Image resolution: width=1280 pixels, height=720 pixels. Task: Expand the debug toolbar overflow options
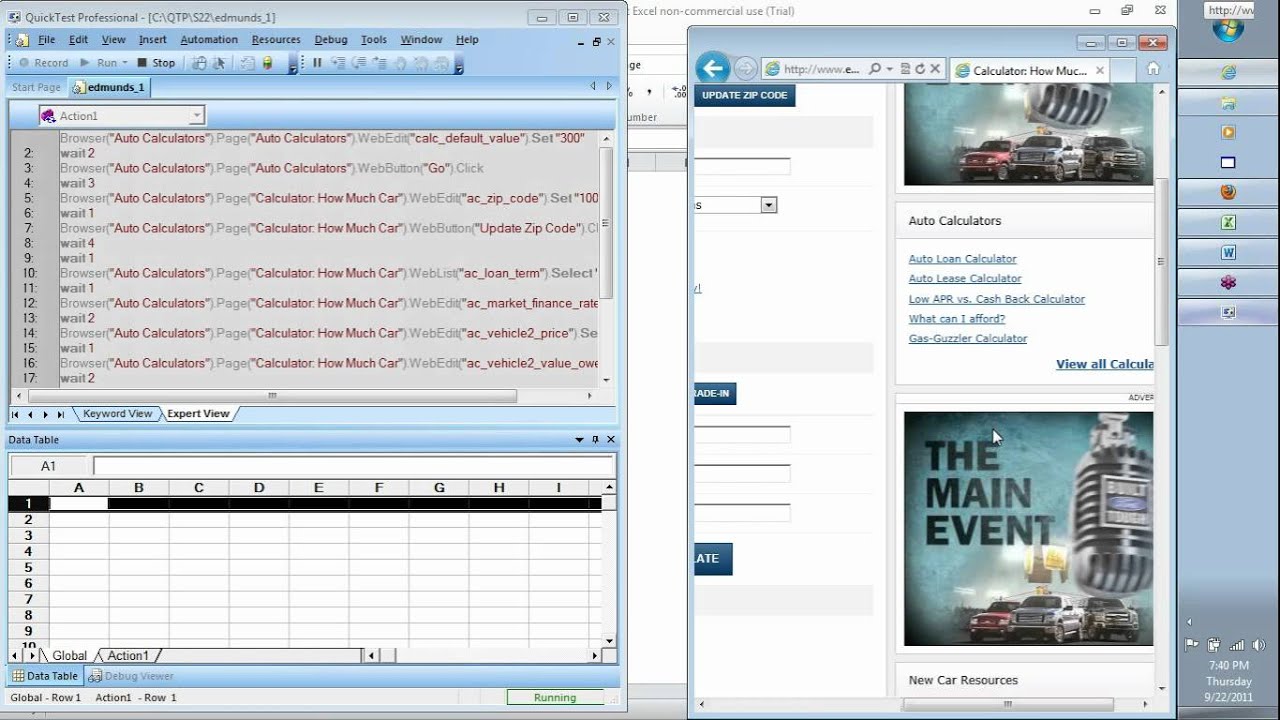(x=458, y=65)
